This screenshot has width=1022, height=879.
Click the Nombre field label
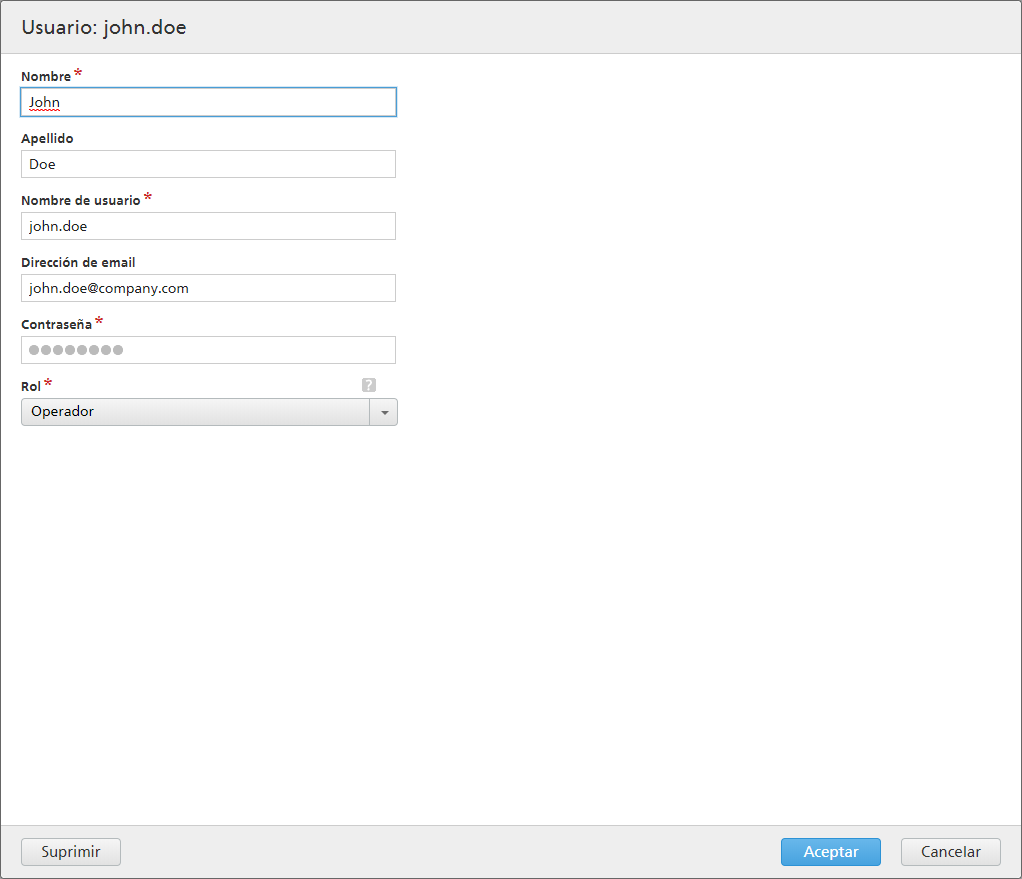(x=46, y=77)
